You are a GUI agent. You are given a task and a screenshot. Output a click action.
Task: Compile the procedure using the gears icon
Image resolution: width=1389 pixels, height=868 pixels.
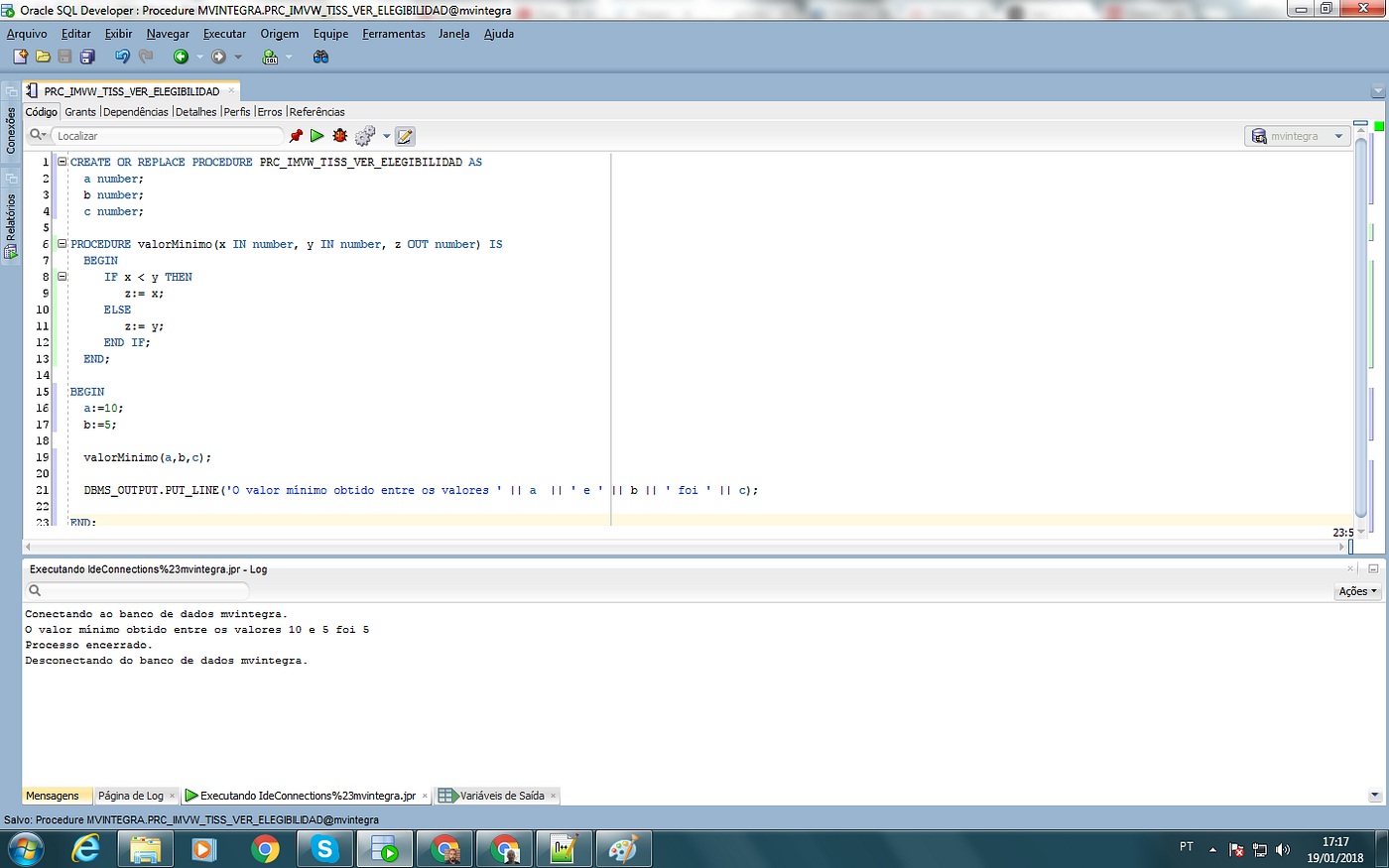pyautogui.click(x=365, y=136)
